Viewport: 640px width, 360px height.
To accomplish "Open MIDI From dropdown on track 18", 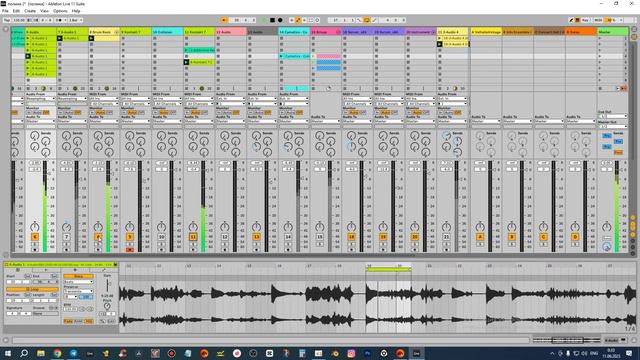I will [x=357, y=99].
